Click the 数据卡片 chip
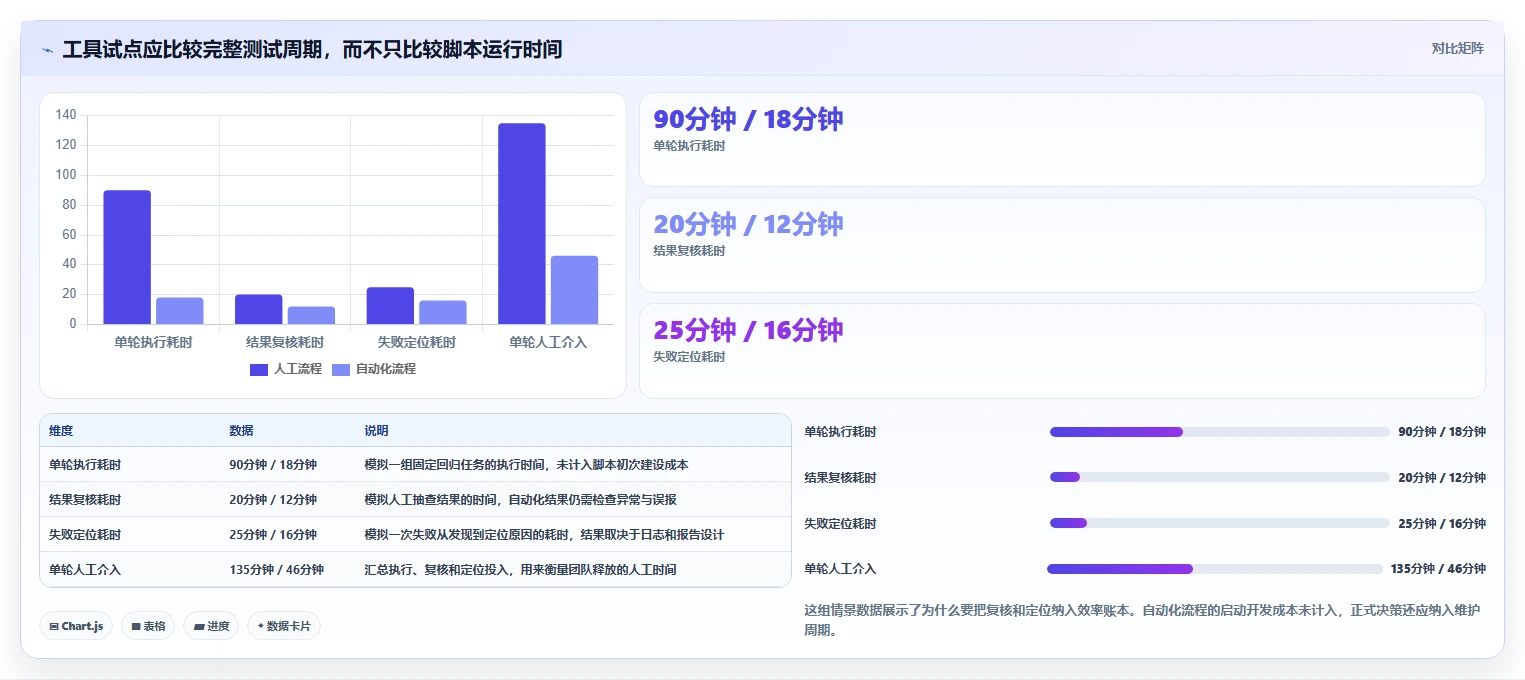The width and height of the screenshot is (1525, 680). (x=284, y=626)
